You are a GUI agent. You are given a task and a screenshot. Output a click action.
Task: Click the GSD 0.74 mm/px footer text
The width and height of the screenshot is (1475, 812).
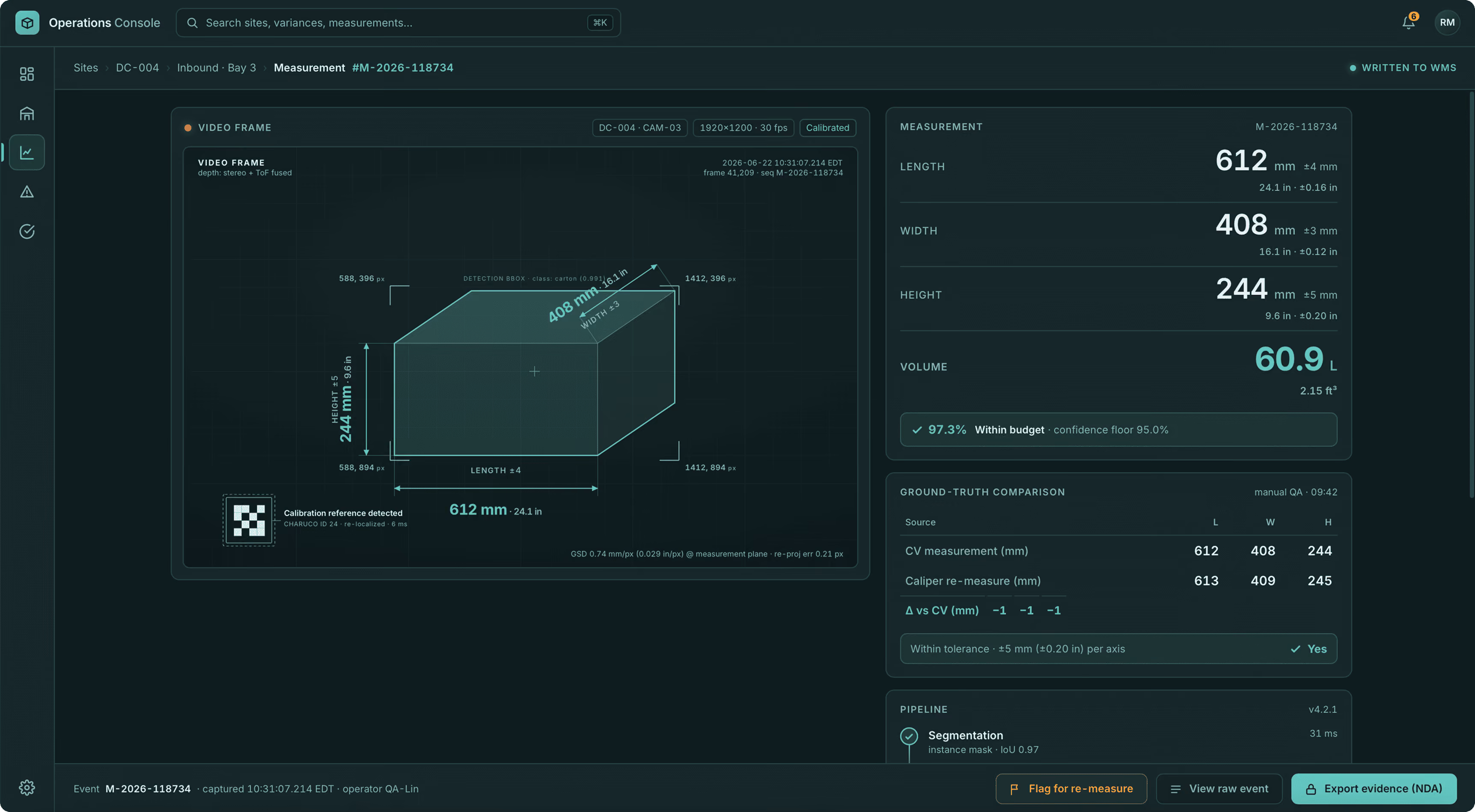pyautogui.click(x=707, y=553)
